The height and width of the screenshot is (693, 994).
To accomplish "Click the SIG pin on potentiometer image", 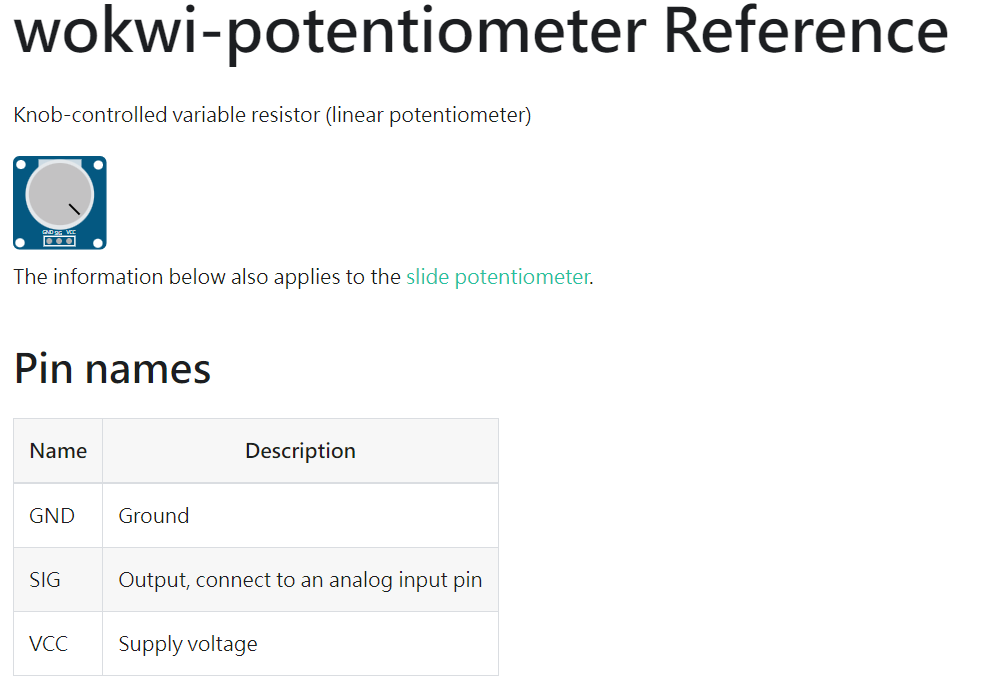I will pyautogui.click(x=59, y=241).
